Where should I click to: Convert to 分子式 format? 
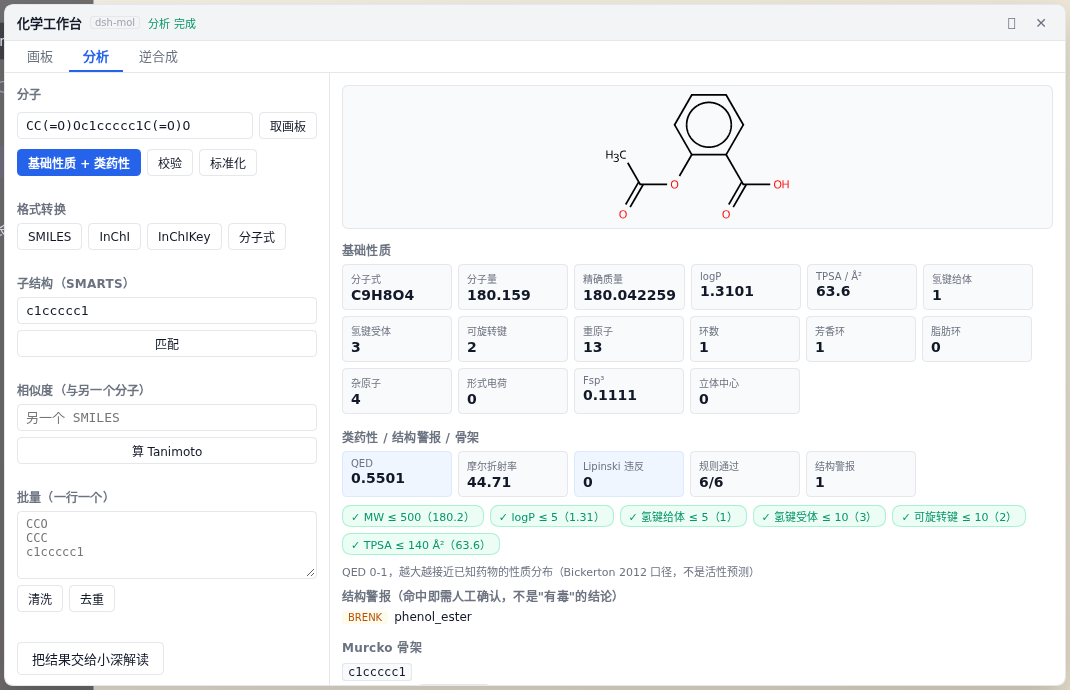pyautogui.click(x=257, y=237)
